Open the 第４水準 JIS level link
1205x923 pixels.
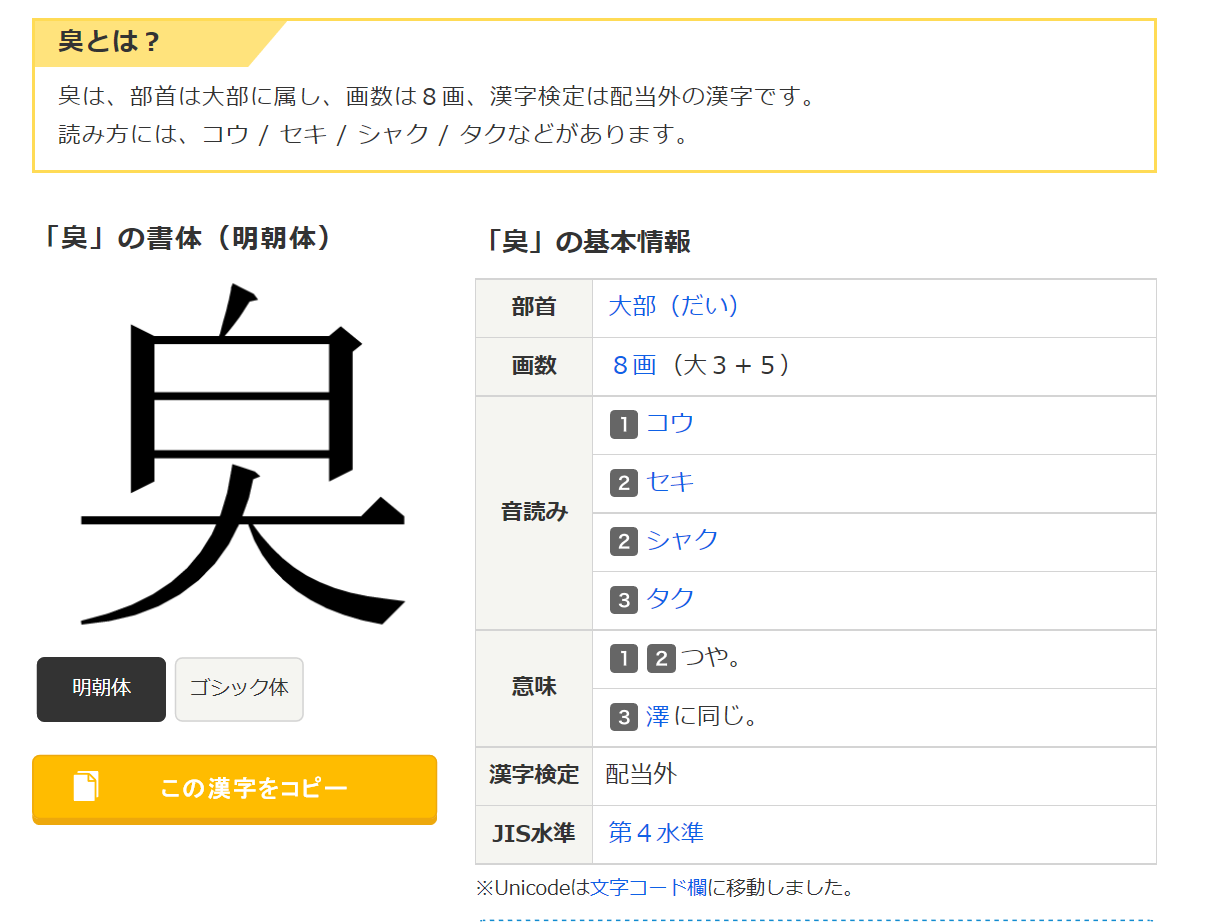pos(656,832)
